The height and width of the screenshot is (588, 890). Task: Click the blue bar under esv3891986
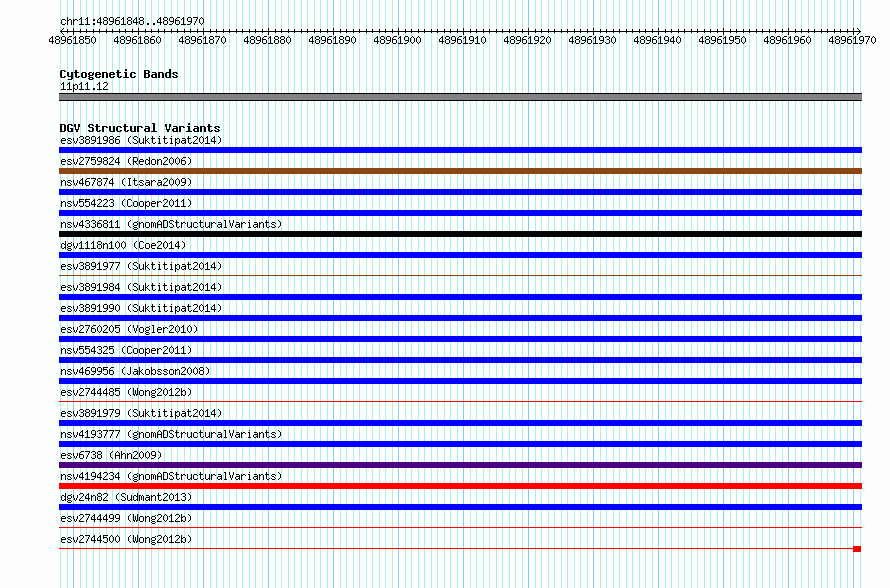460,150
